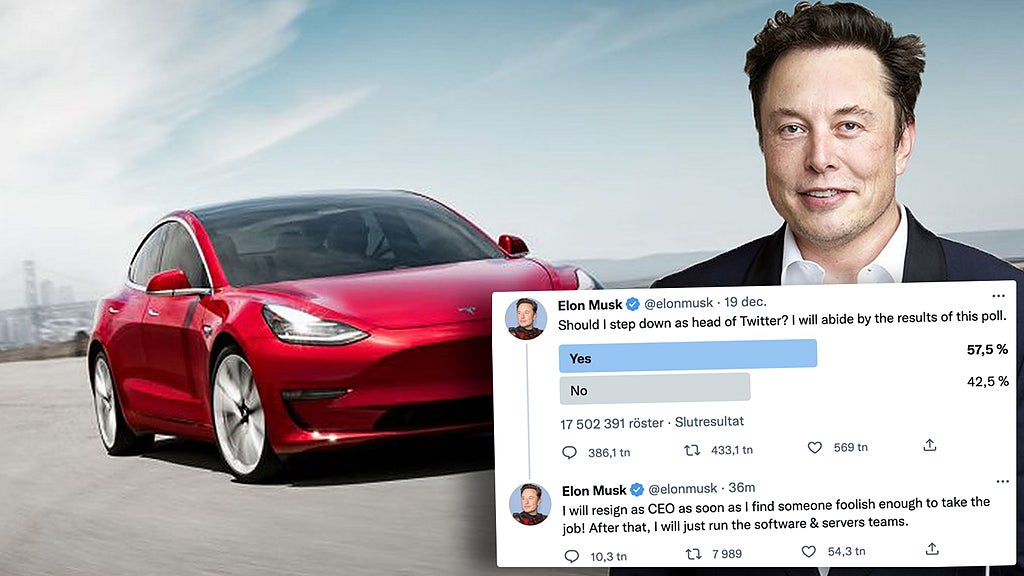
Task: Click the @elonmusk handle on the poll tweet
Action: coord(679,303)
